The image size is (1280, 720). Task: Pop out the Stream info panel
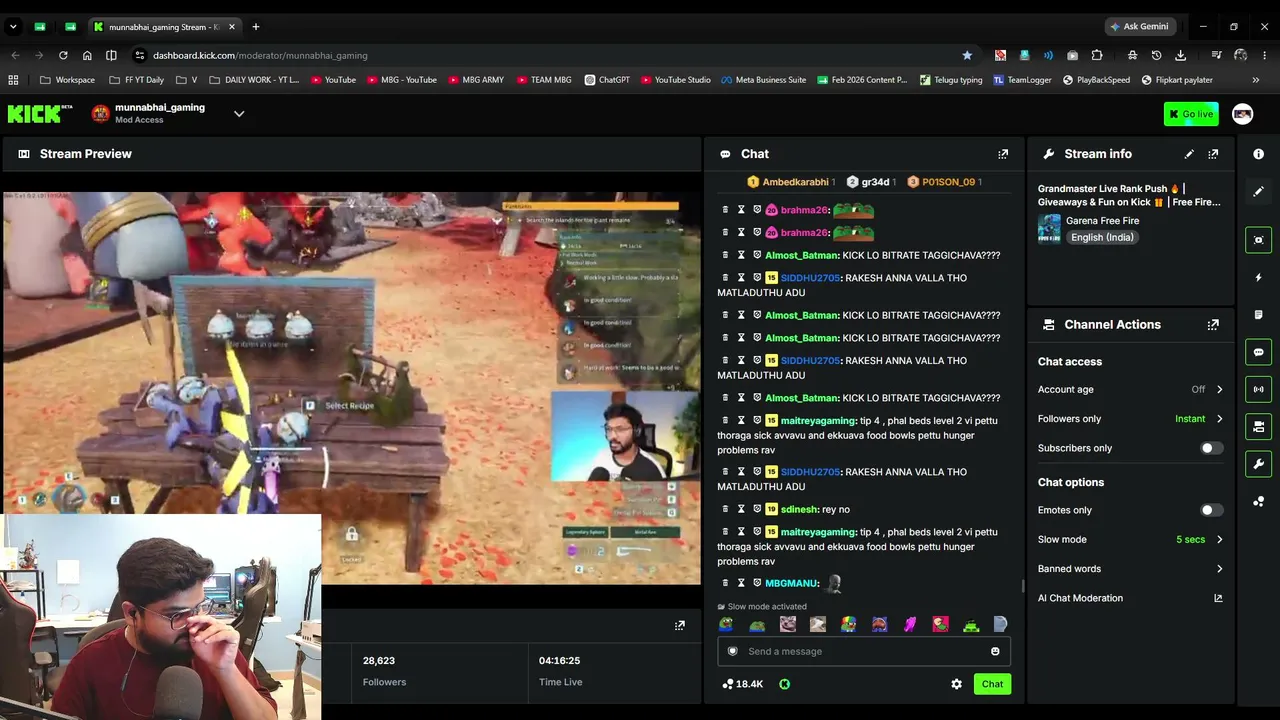[1213, 154]
